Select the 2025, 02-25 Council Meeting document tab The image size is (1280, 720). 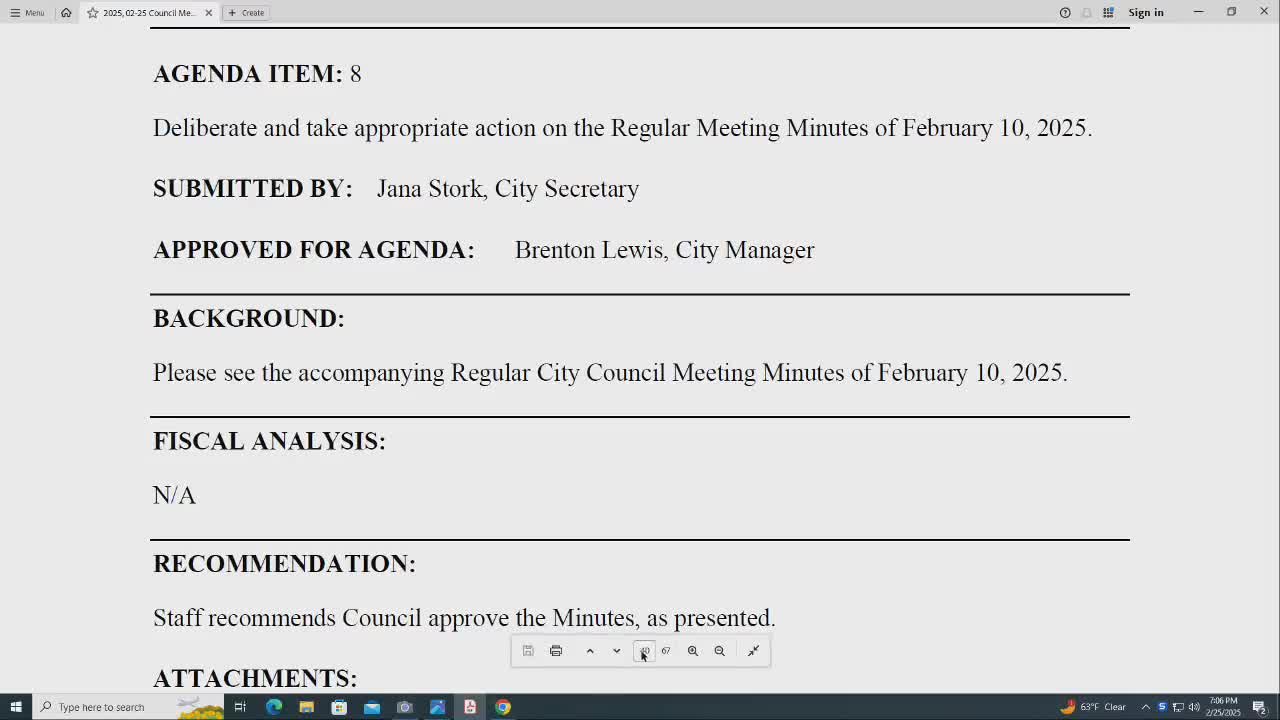click(x=149, y=13)
